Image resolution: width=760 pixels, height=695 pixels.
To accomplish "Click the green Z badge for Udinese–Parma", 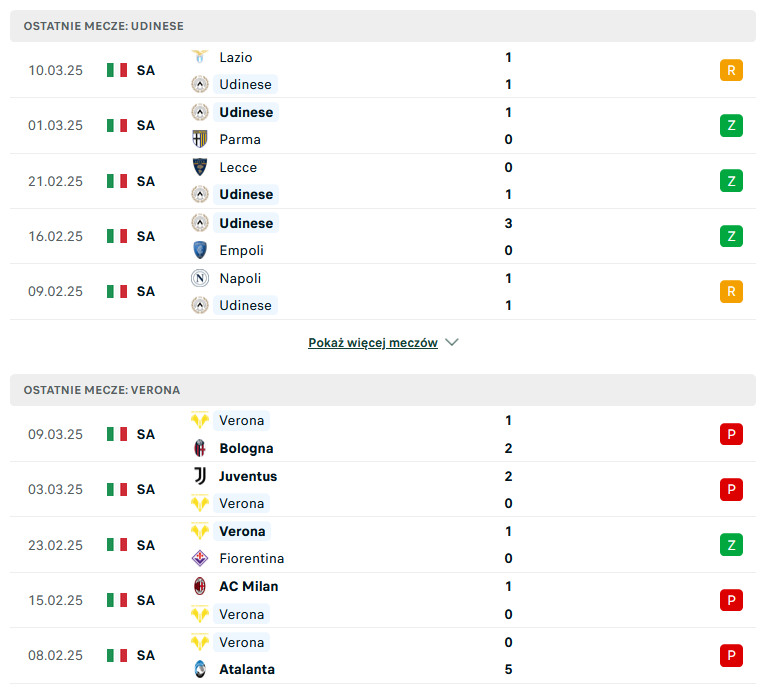I will [x=731, y=126].
